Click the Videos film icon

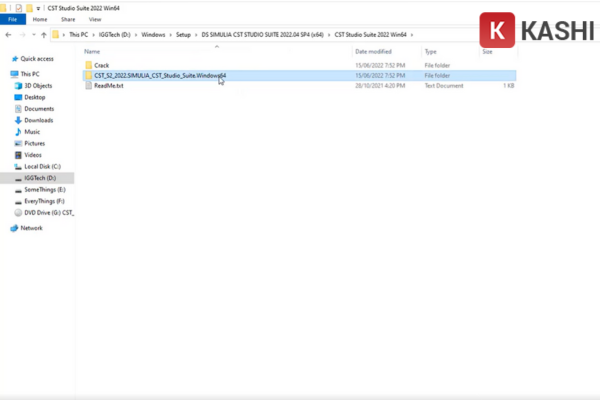(x=18, y=155)
